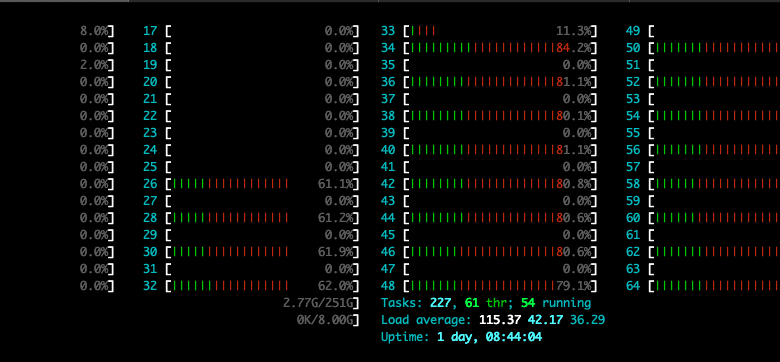
Task: Click the CPU 26 usage meter bar
Action: (262, 184)
